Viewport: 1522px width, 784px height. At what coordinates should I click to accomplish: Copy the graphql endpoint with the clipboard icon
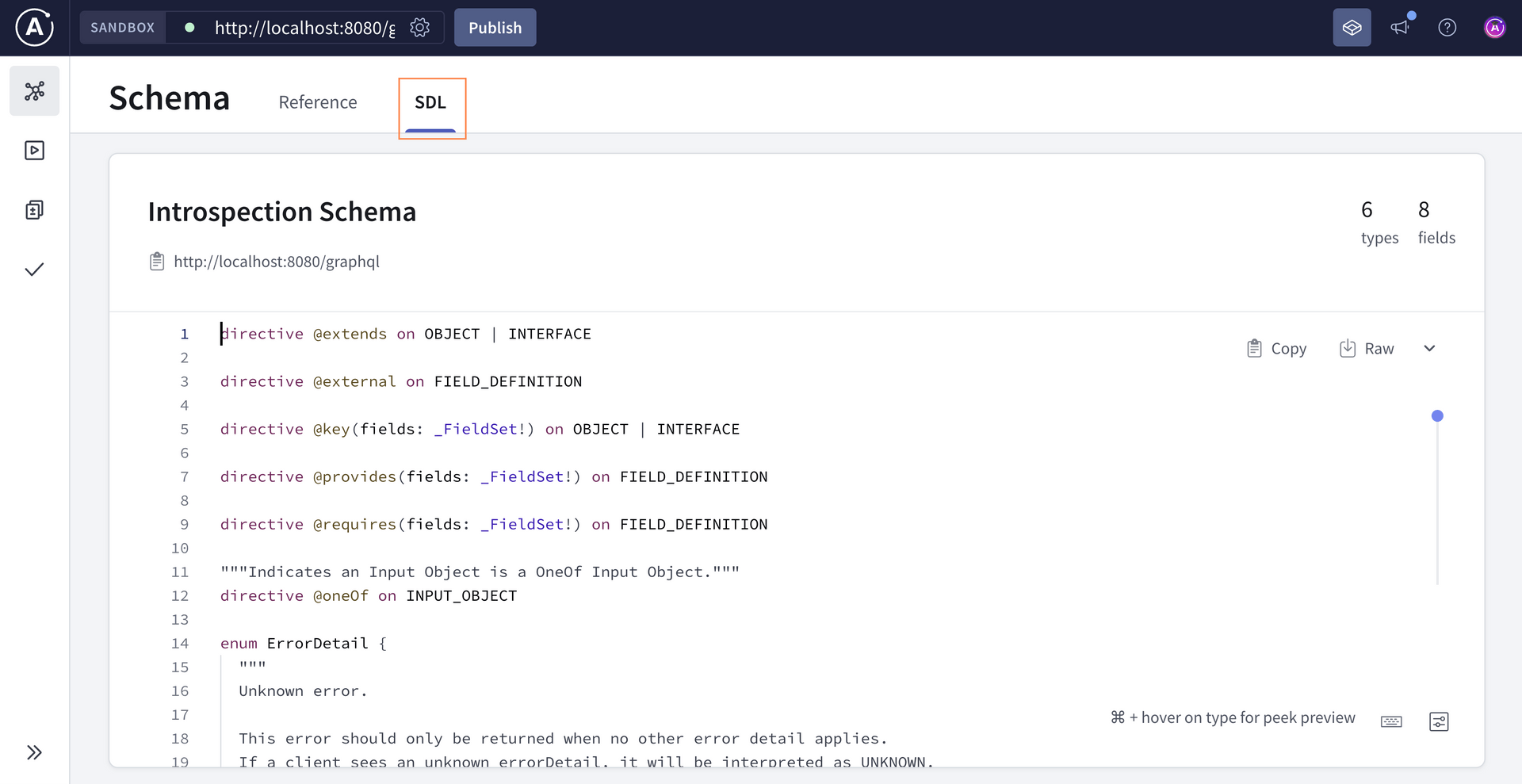click(x=157, y=261)
